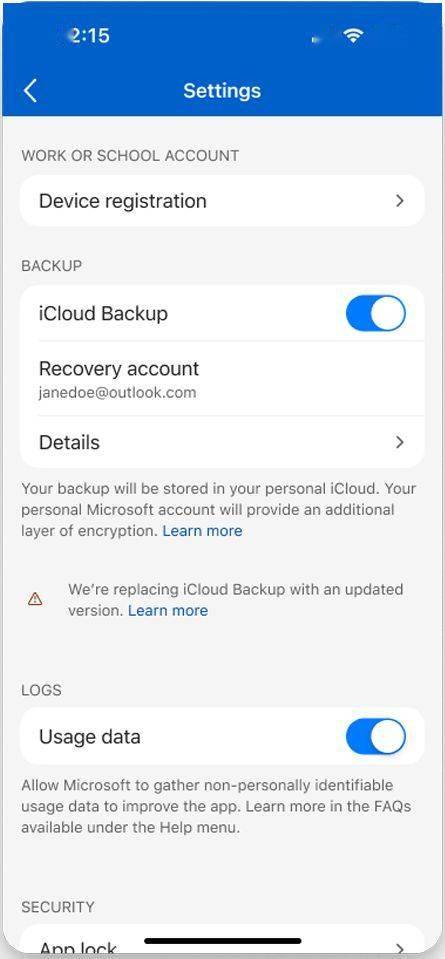Turn off Usage data switch
445x959 pixels.
point(375,736)
